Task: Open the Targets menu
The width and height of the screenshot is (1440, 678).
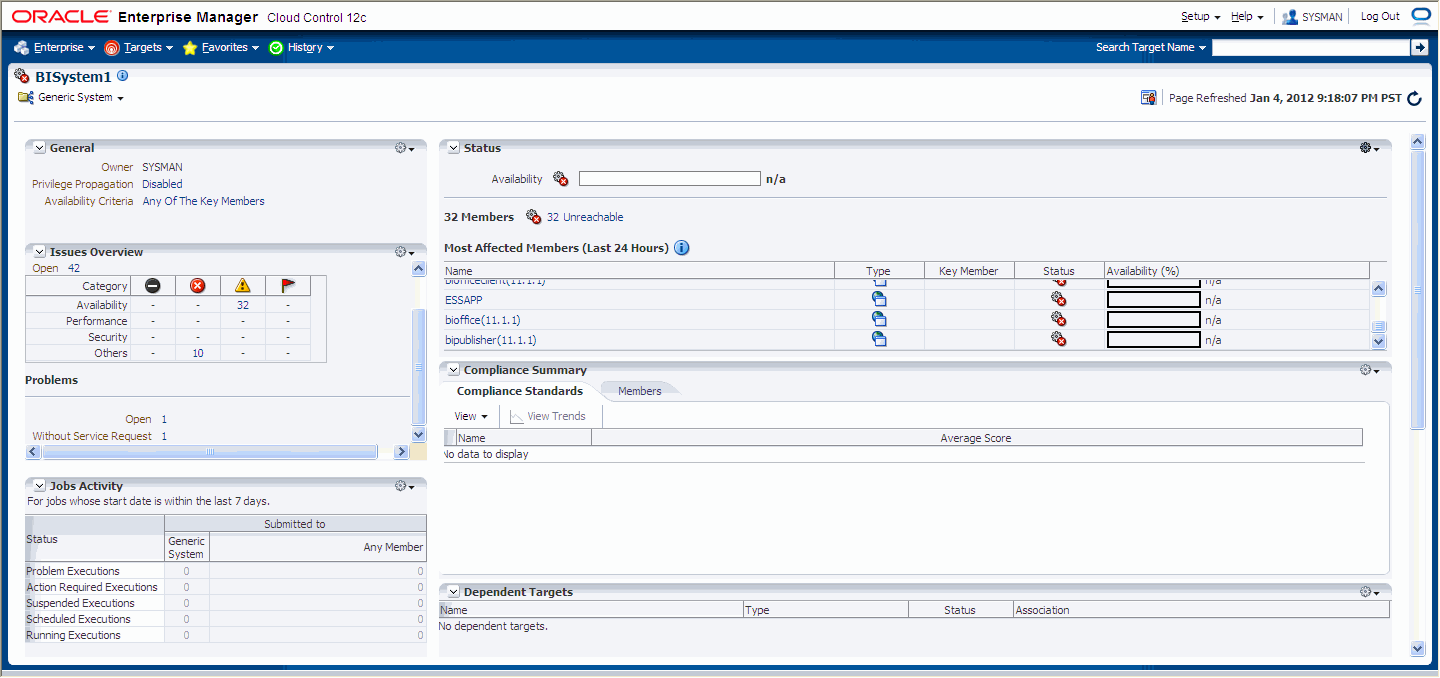Action: 138,47
